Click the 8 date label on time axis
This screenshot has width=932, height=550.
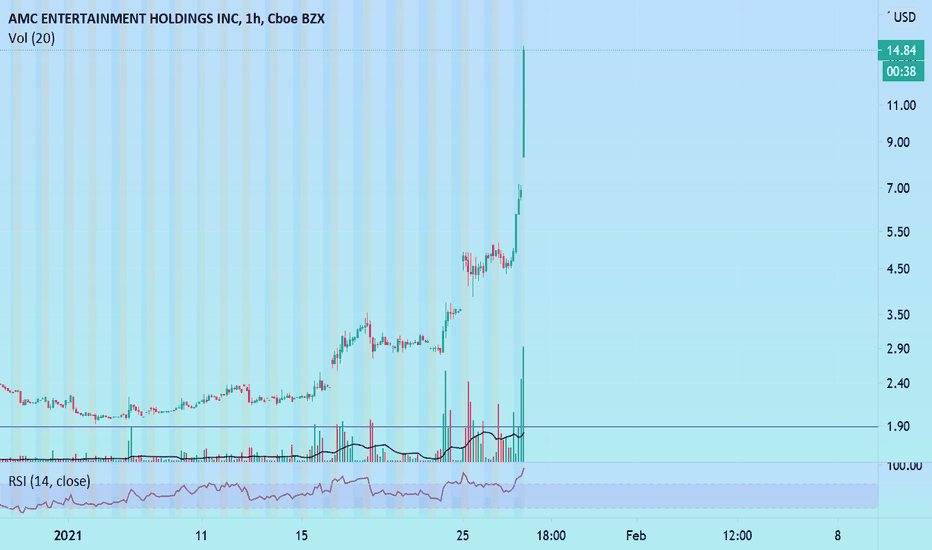point(837,536)
